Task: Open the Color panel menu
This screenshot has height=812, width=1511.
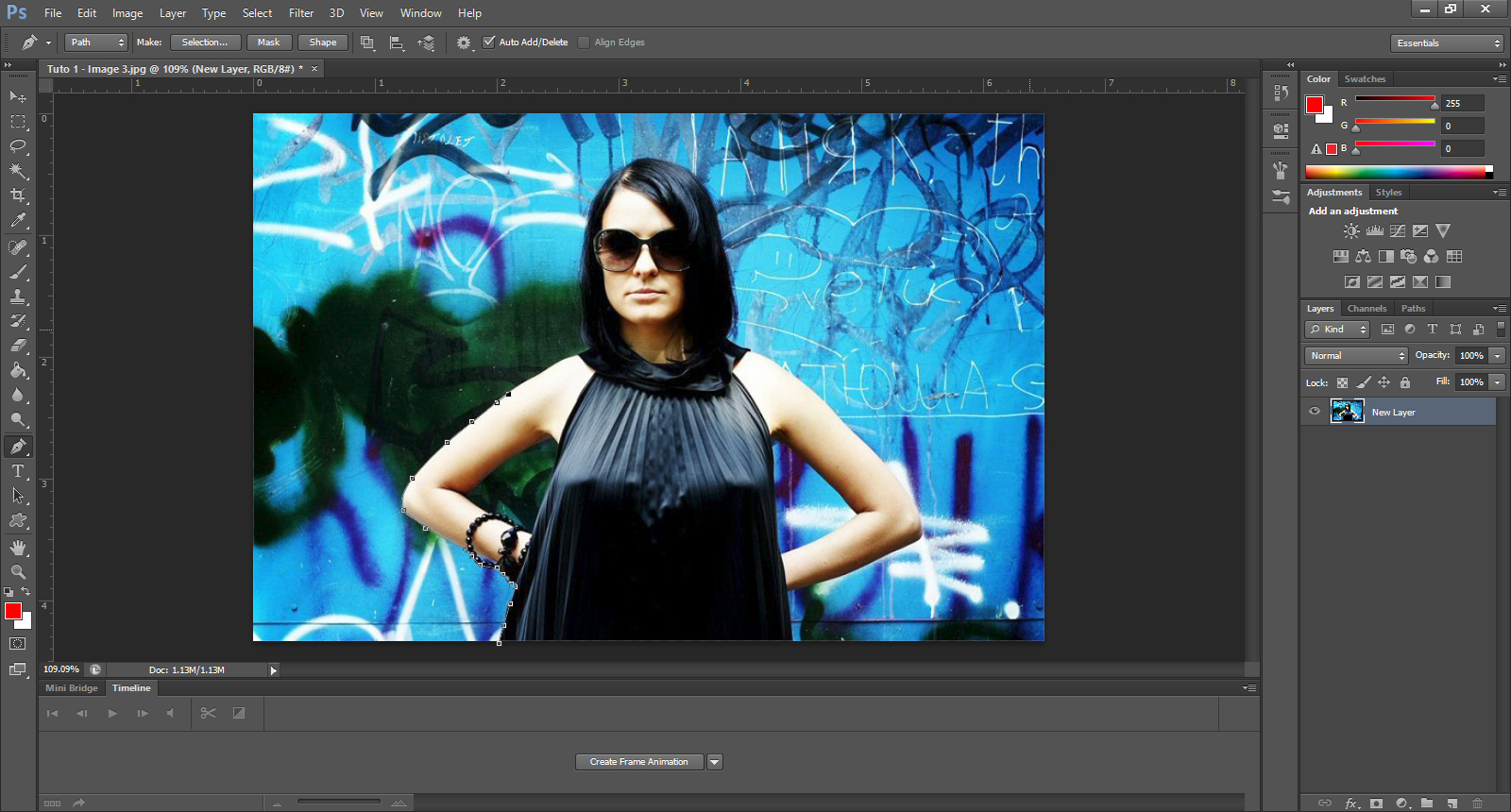Action: click(1500, 79)
